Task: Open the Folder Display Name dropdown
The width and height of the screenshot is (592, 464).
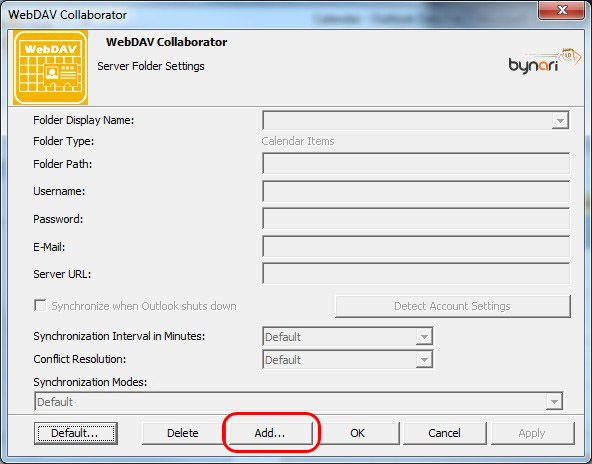Action: pos(560,120)
